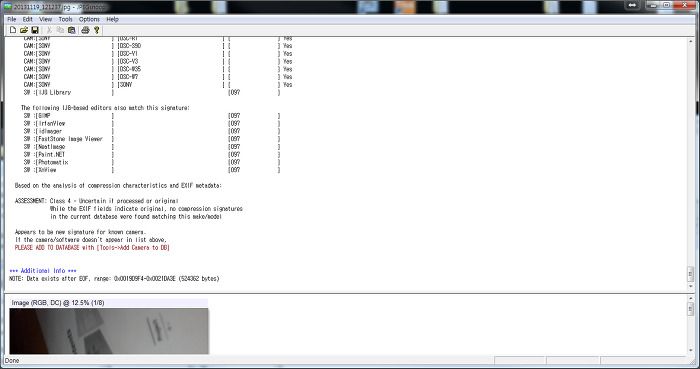Click the image pane scrollbar down arrow

pos(691,351)
